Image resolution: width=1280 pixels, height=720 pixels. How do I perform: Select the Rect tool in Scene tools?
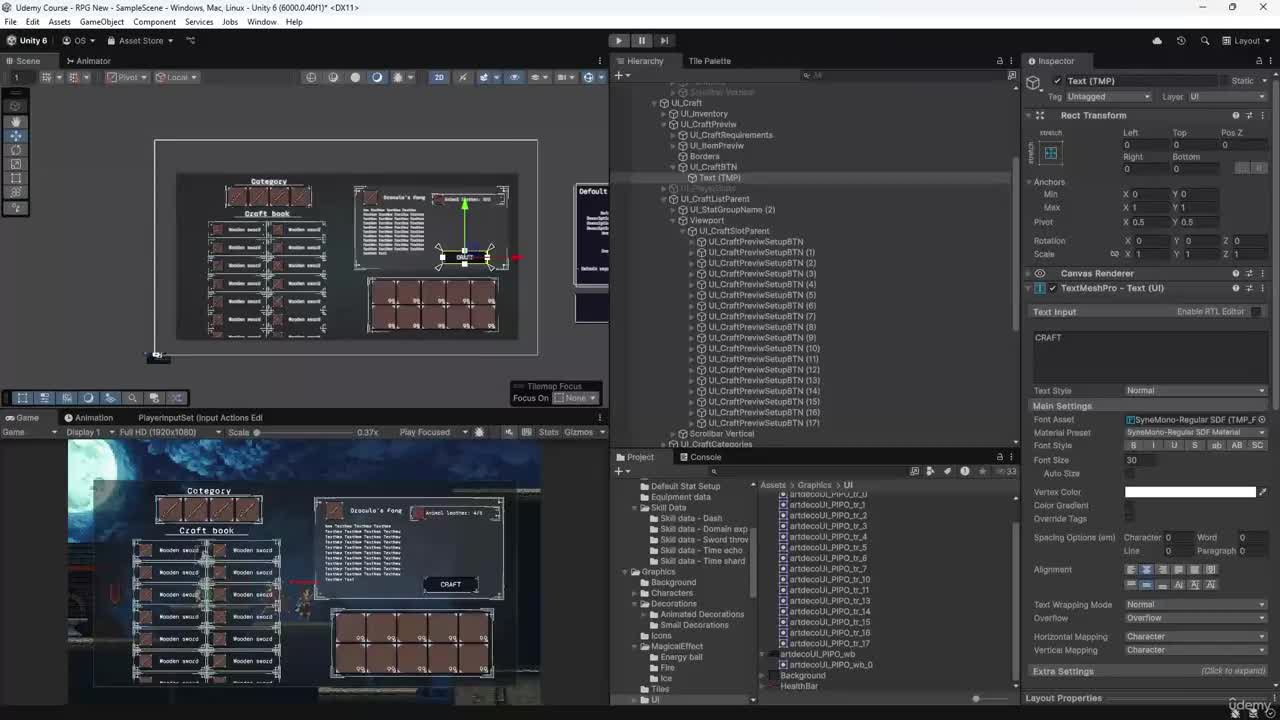point(16,178)
